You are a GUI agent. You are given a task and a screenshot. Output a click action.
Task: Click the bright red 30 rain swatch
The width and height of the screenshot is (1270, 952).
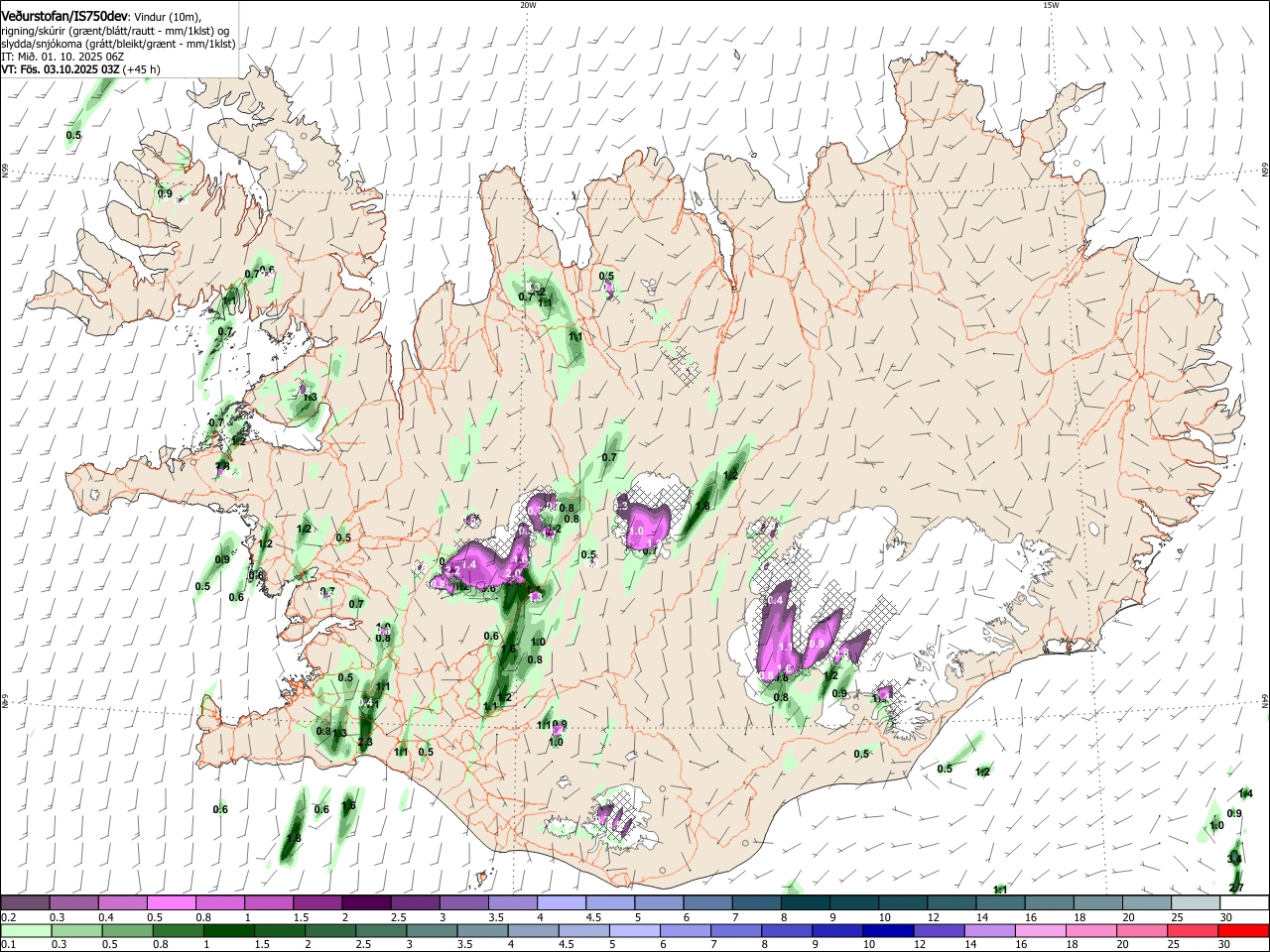(1241, 931)
